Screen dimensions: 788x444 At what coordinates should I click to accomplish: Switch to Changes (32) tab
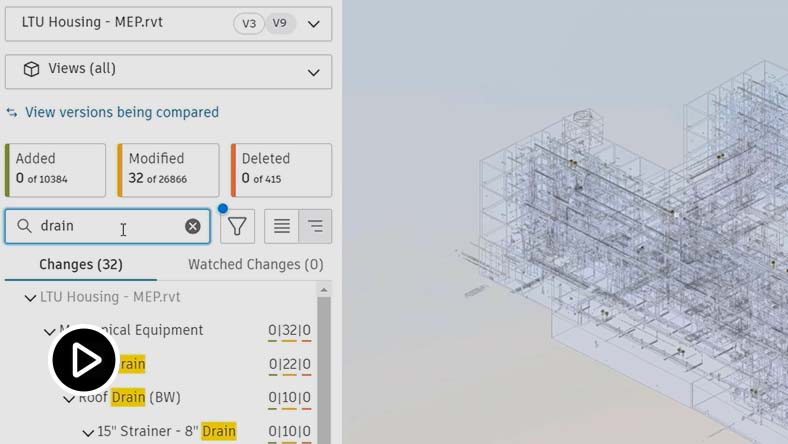pos(81,264)
